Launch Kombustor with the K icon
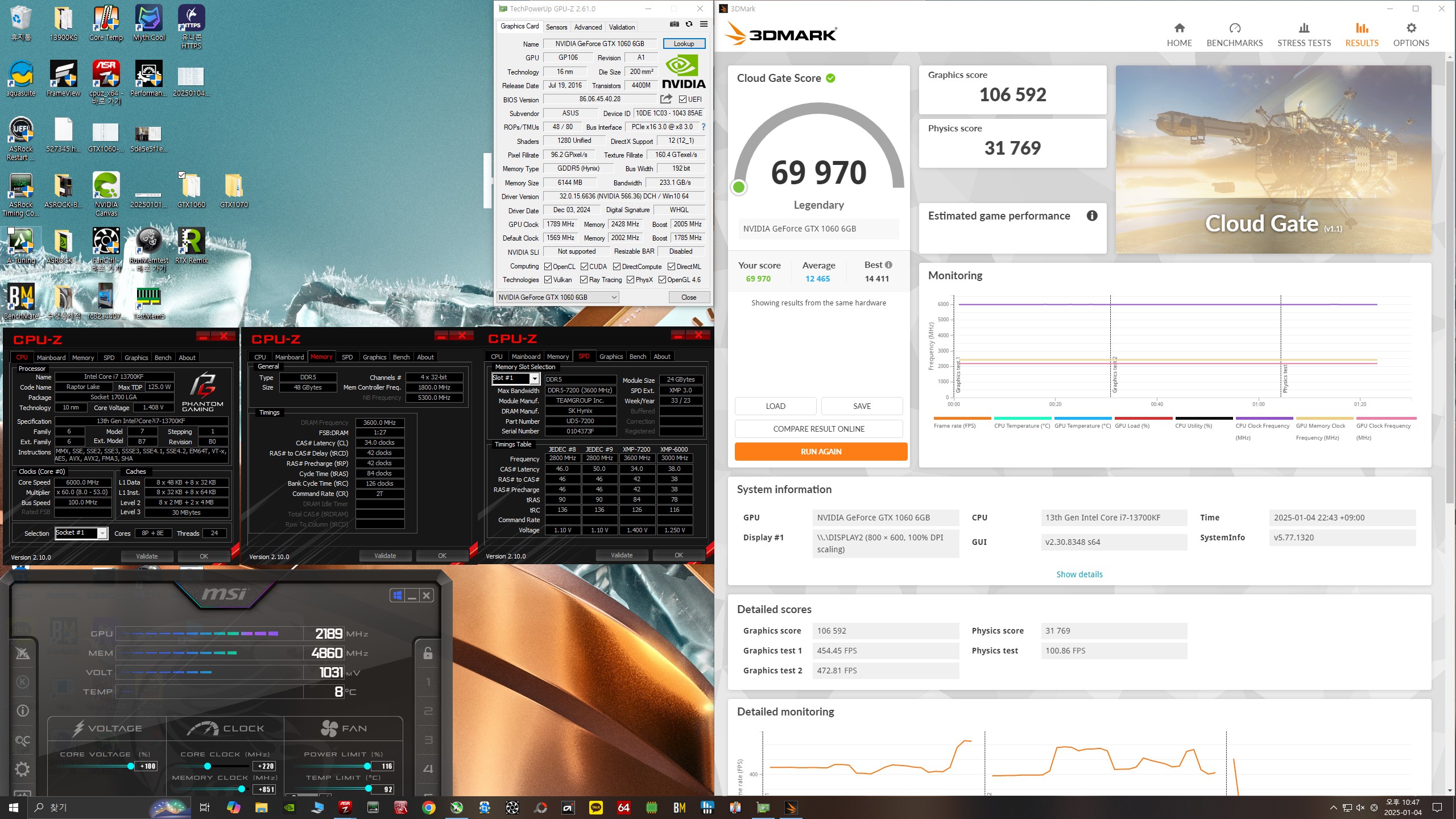 coord(23,682)
